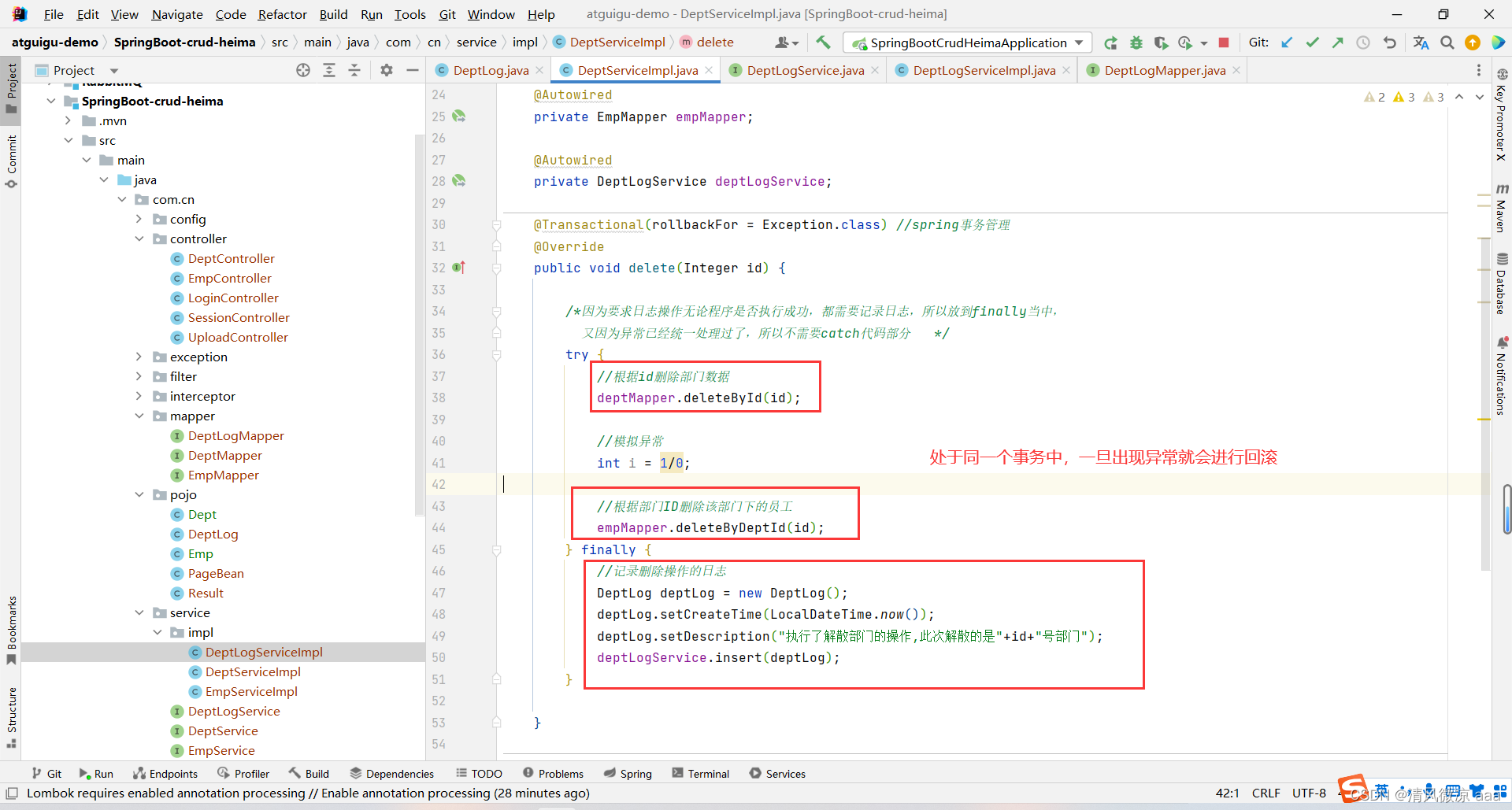The width and height of the screenshot is (1512, 810).
Task: Click the orange IDE update icon
Action: pos(1473,43)
